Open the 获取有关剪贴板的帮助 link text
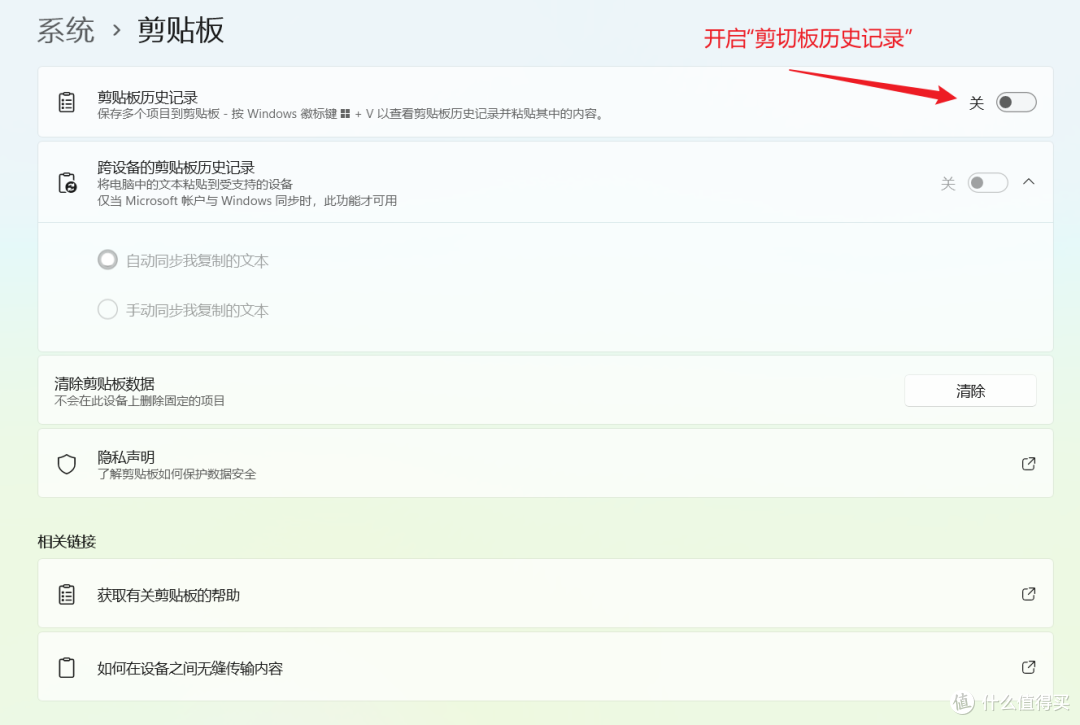The image size is (1080, 725). (x=169, y=595)
